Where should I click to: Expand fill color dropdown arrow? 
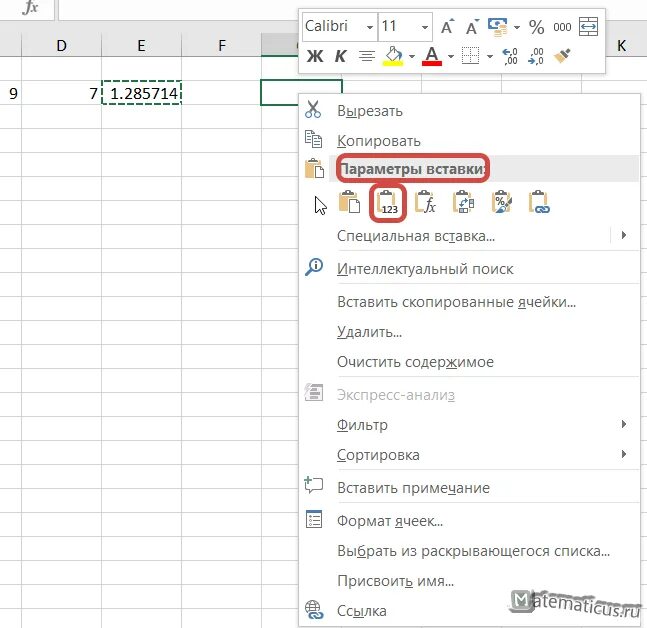(x=412, y=56)
